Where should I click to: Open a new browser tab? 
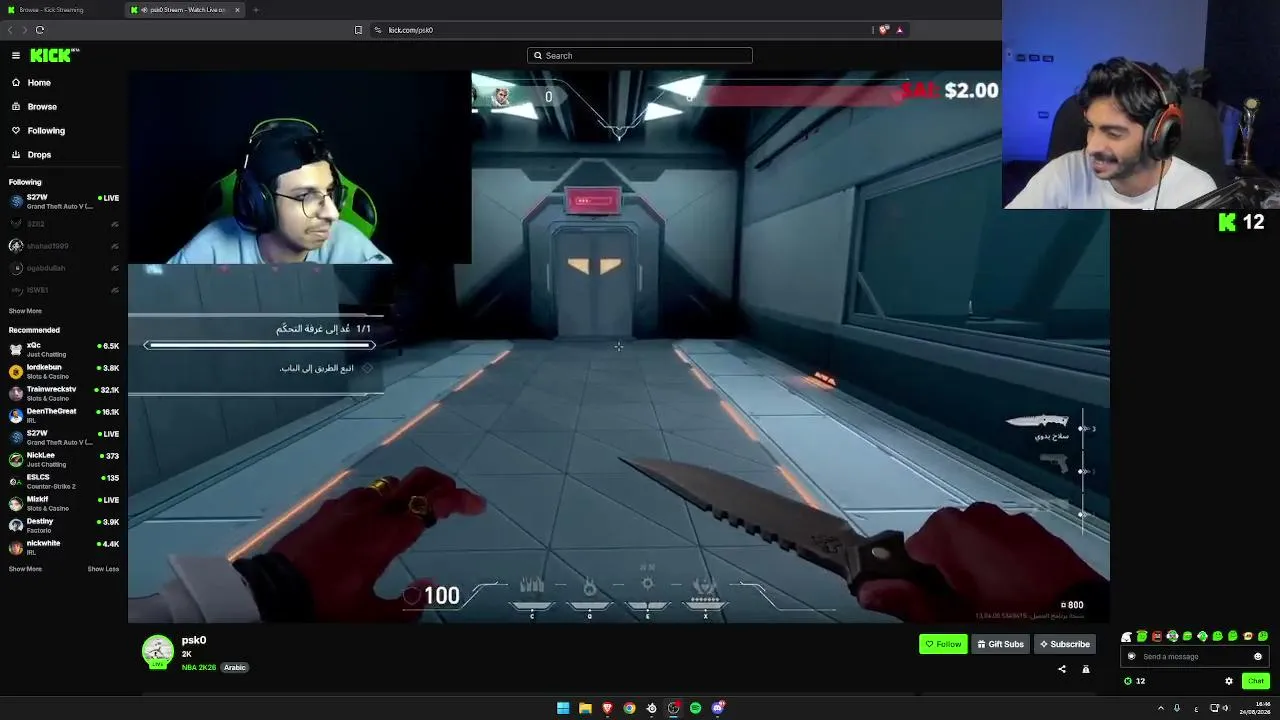pyautogui.click(x=256, y=10)
